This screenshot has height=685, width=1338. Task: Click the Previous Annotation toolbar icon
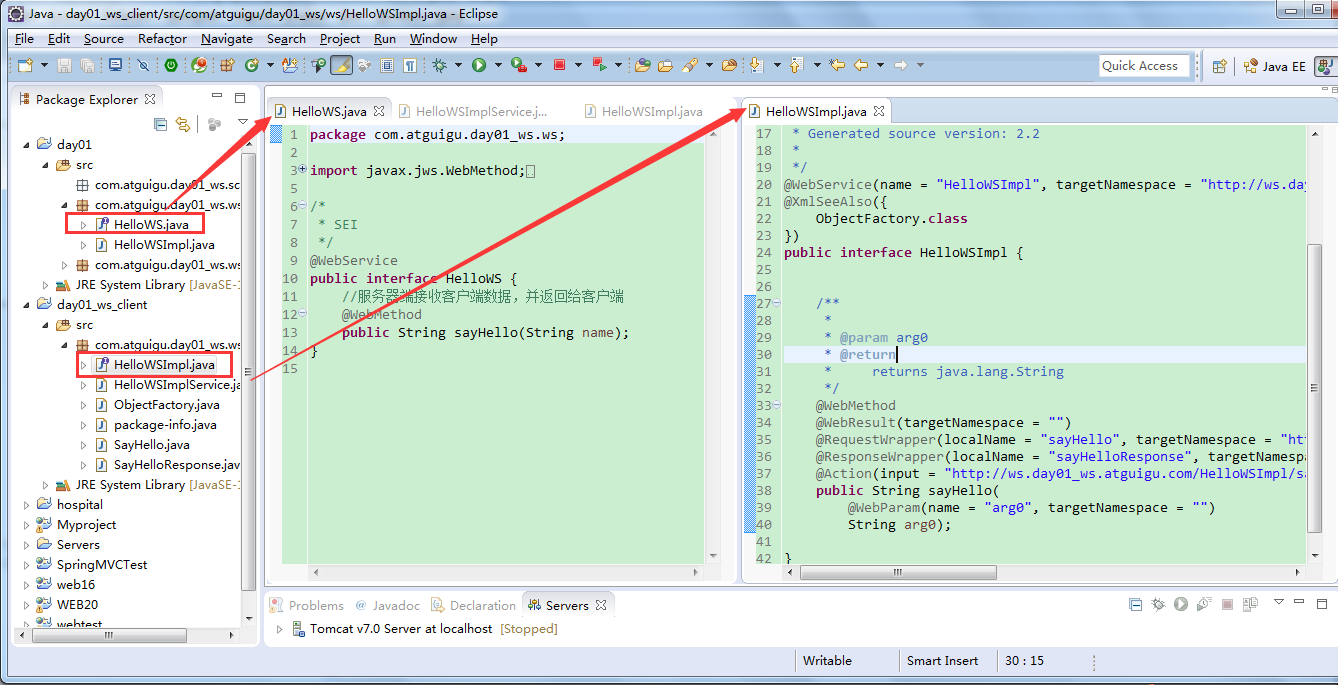click(796, 65)
